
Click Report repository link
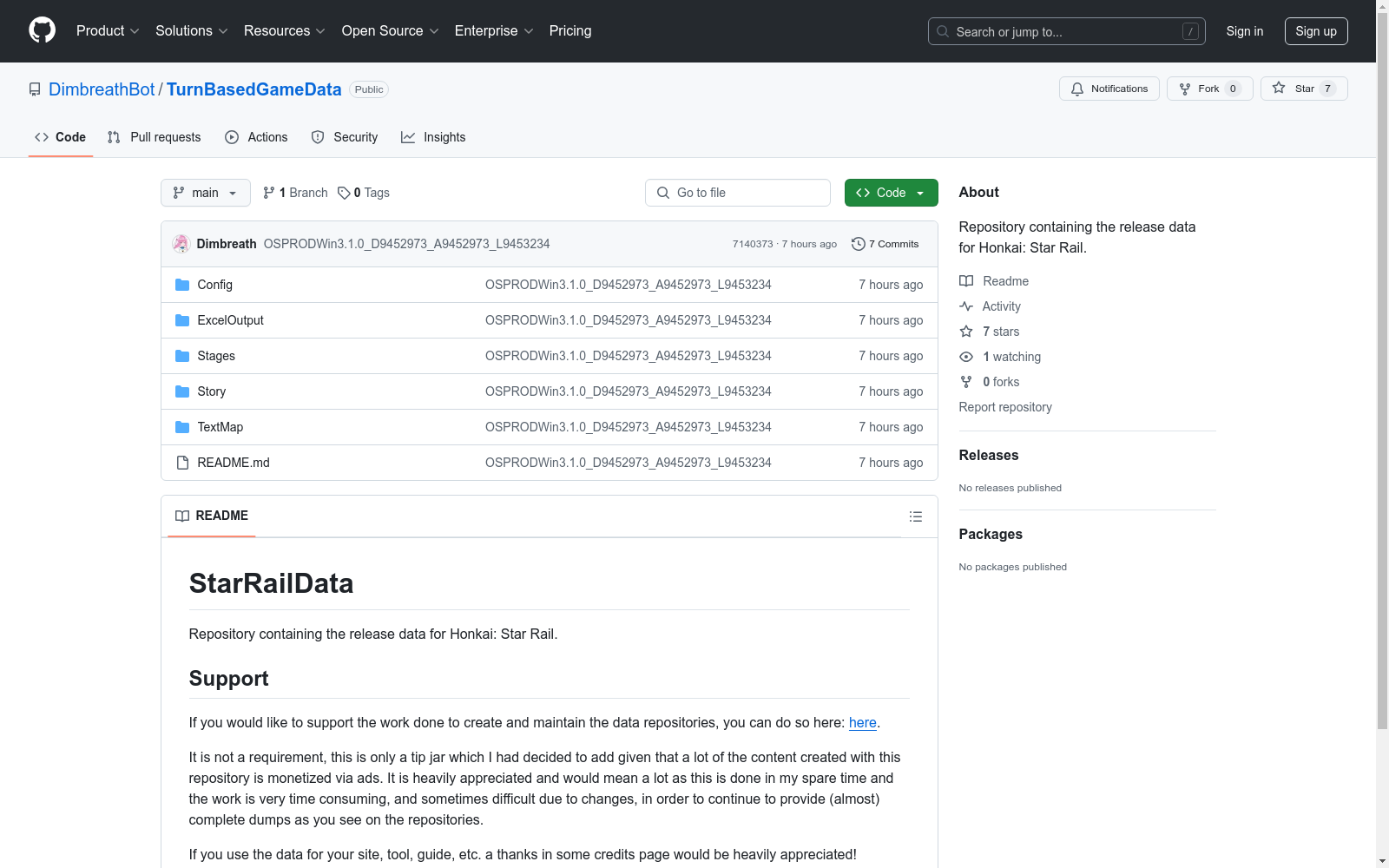(x=1005, y=407)
